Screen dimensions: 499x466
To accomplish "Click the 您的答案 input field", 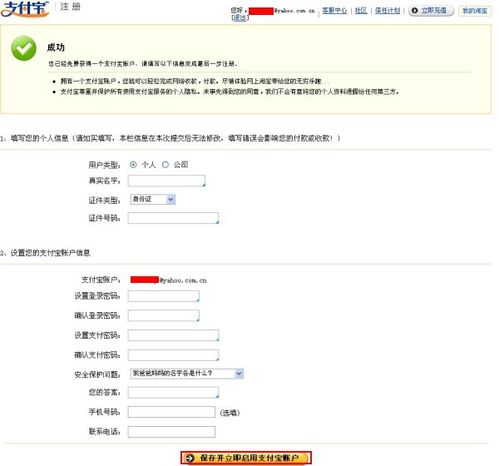I will pyautogui.click(x=173, y=392).
